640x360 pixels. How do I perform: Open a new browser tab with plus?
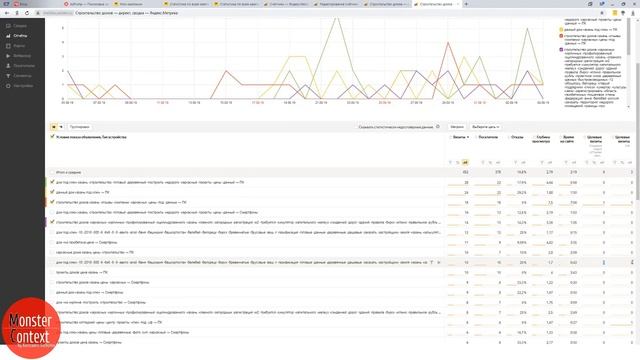[466, 4]
